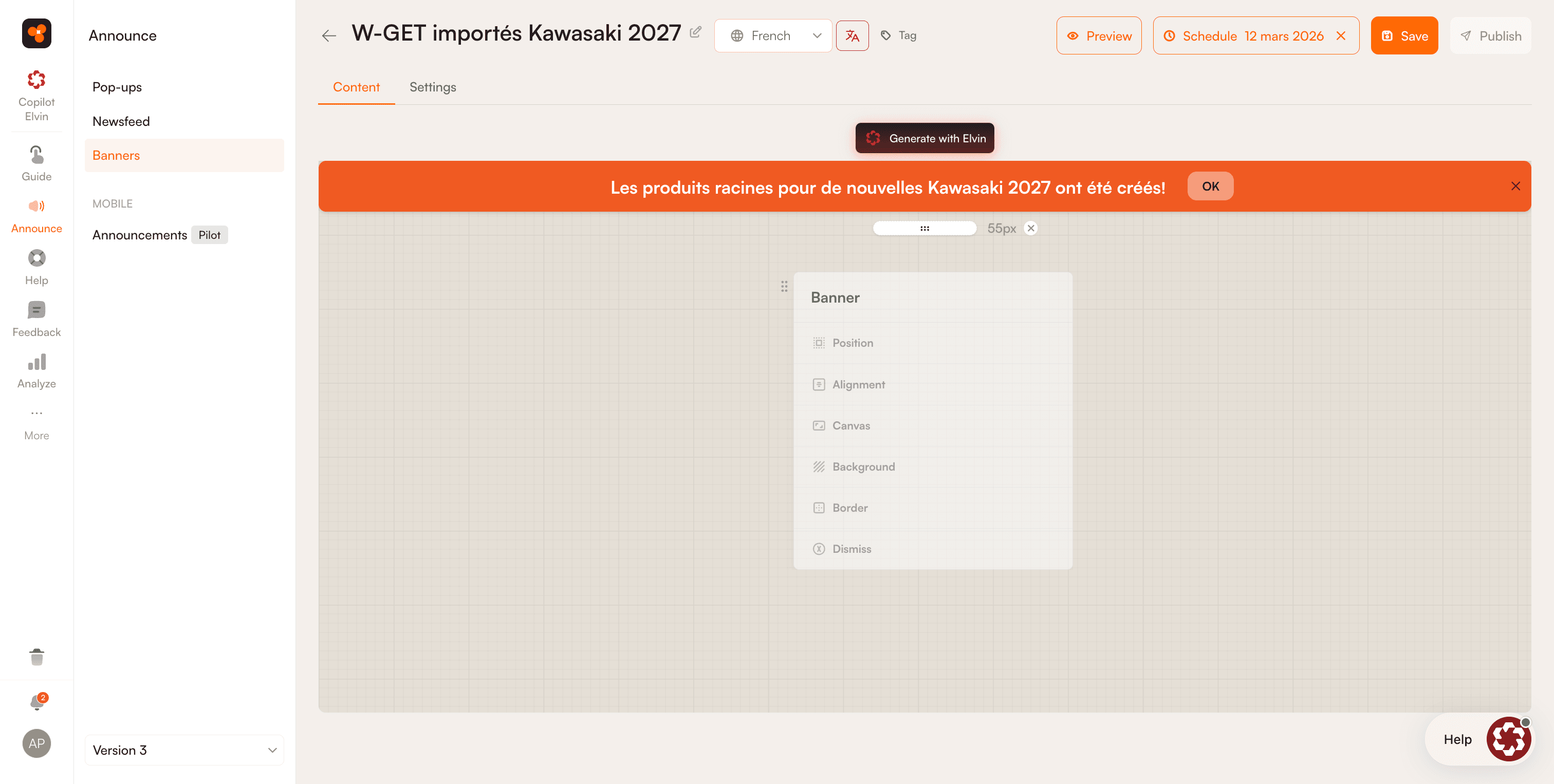1554x784 pixels.
Task: Expand the Position settings row
Action: coord(933,343)
